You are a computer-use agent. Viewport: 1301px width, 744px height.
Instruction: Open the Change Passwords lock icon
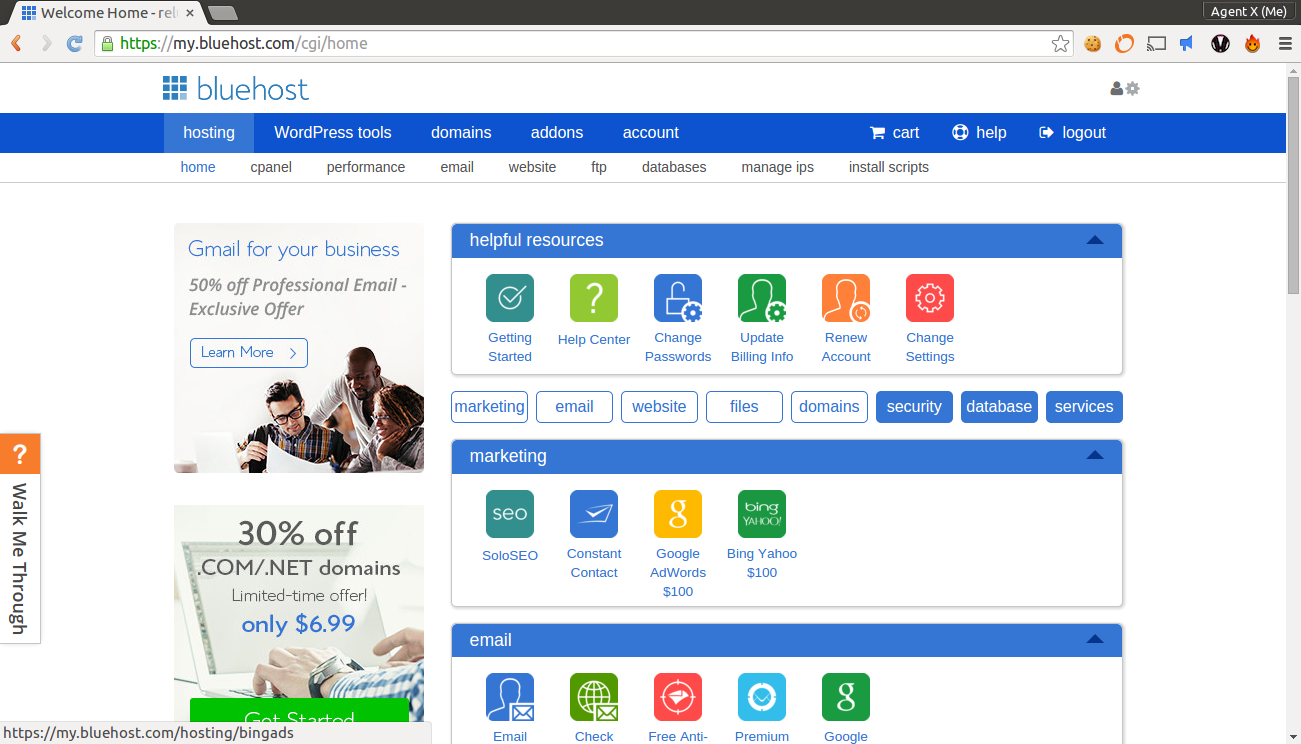(x=678, y=298)
